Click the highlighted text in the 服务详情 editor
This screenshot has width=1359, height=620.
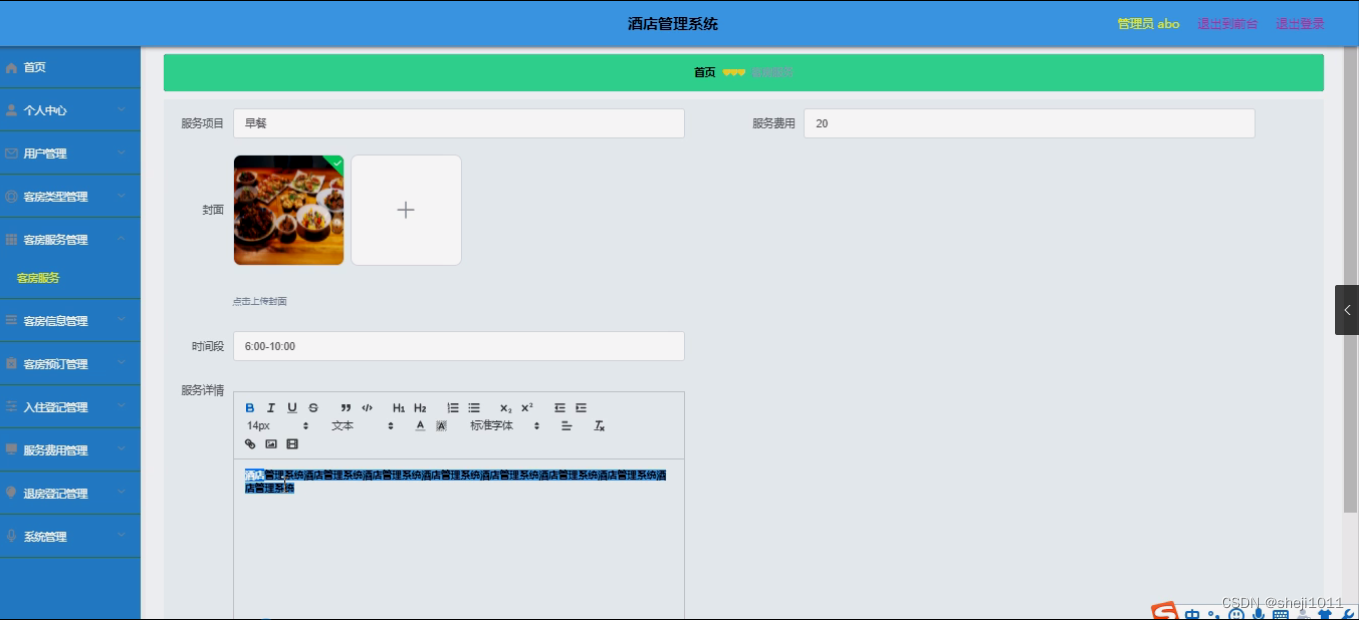coord(455,481)
